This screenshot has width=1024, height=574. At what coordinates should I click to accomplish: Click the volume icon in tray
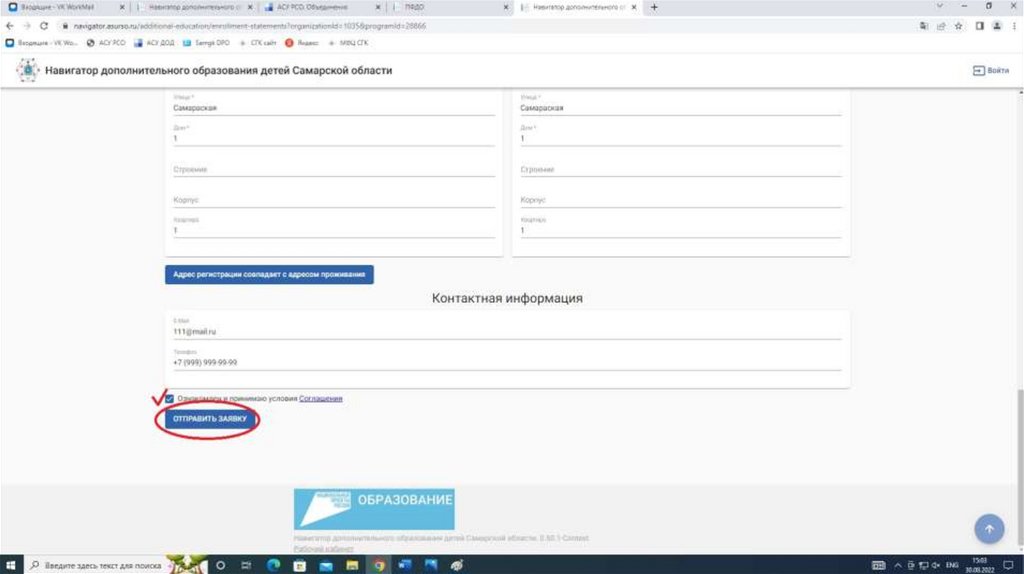coord(936,565)
